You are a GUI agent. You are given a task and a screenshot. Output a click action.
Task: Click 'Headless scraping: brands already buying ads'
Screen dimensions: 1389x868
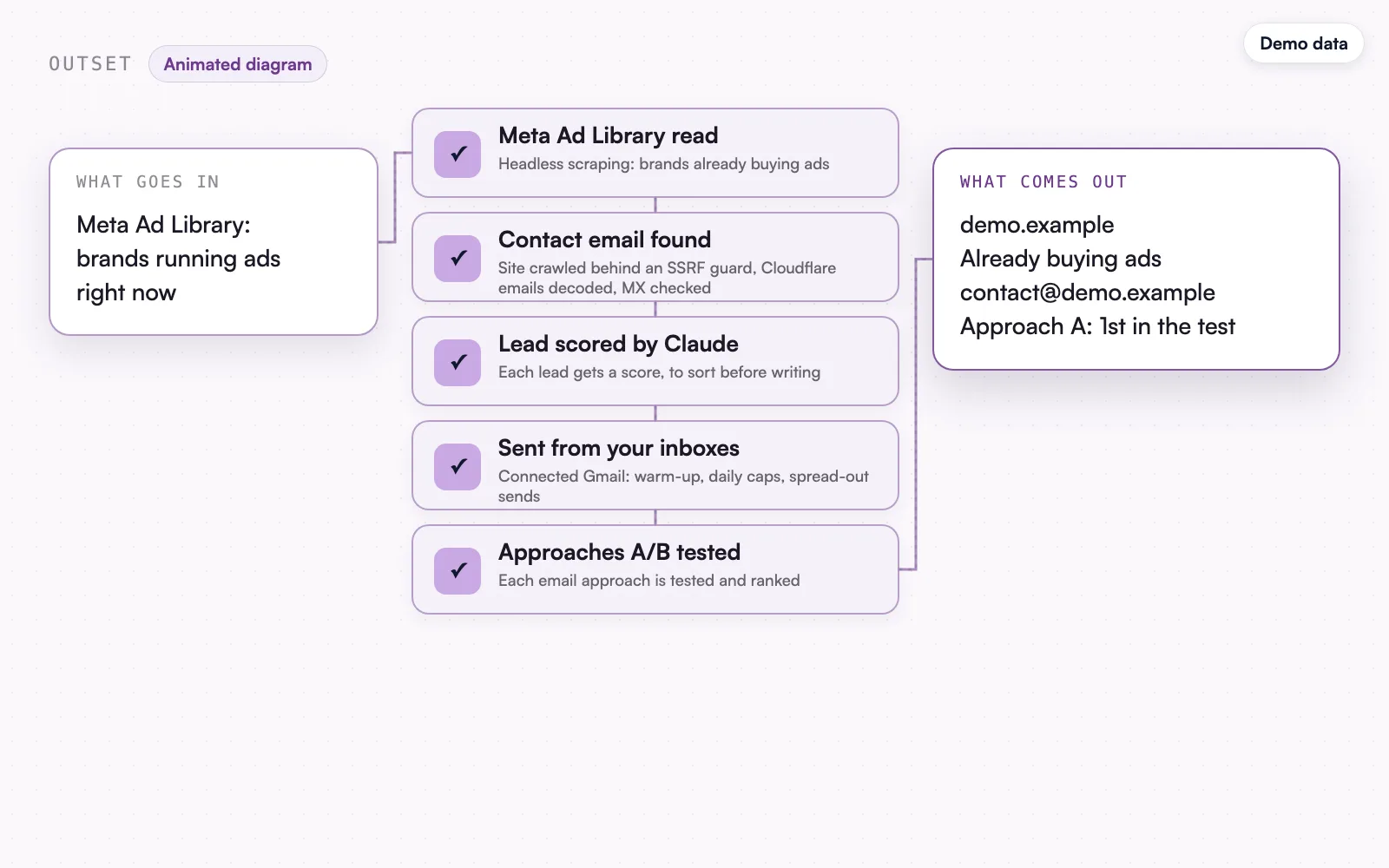point(664,164)
